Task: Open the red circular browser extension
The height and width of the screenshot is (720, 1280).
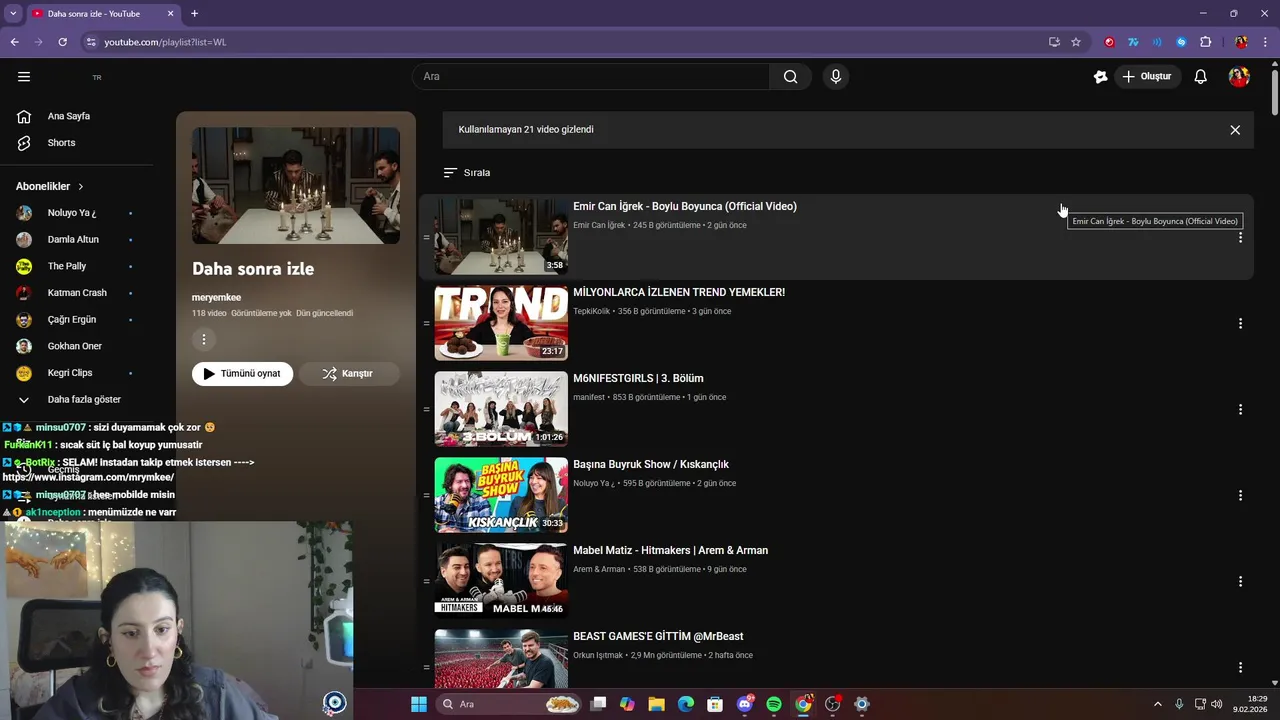Action: click(1109, 42)
